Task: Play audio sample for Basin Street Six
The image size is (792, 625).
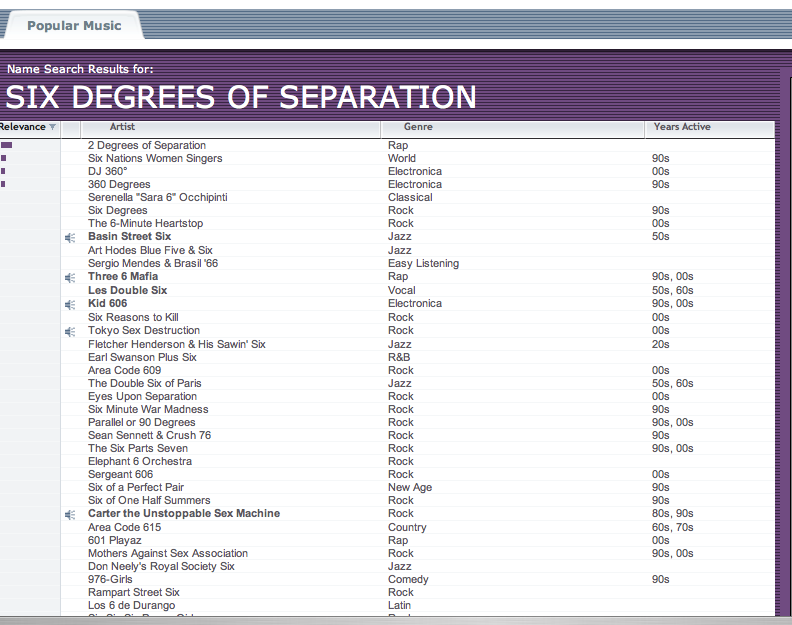Action: coord(70,237)
